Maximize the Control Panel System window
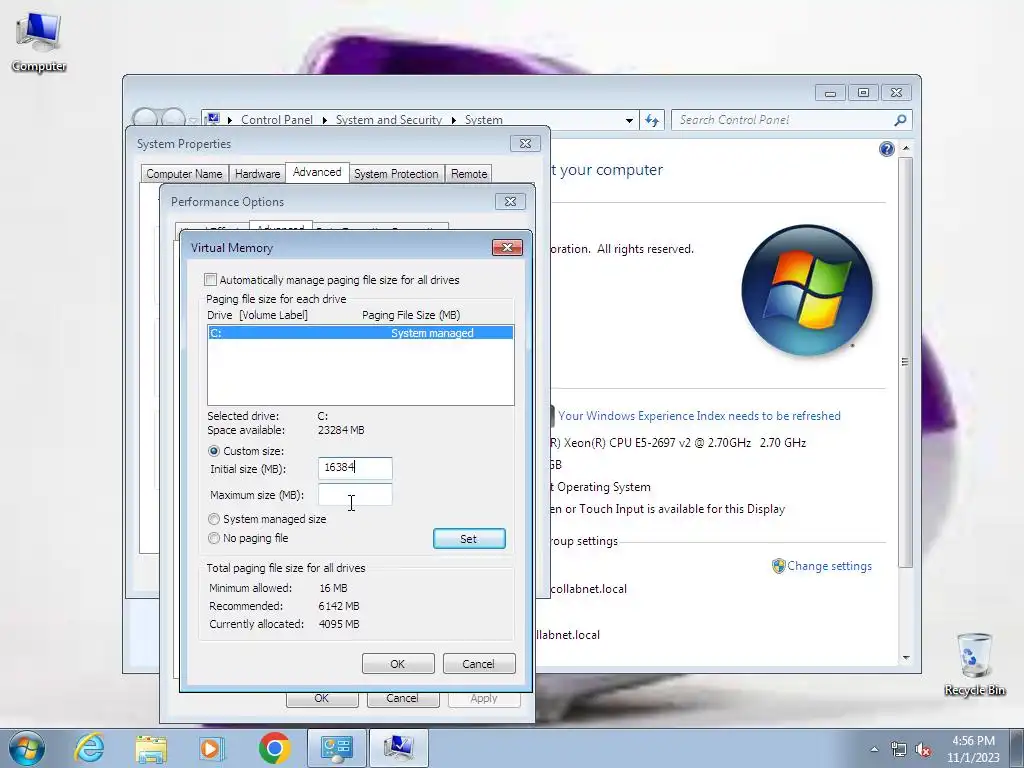 [x=863, y=93]
